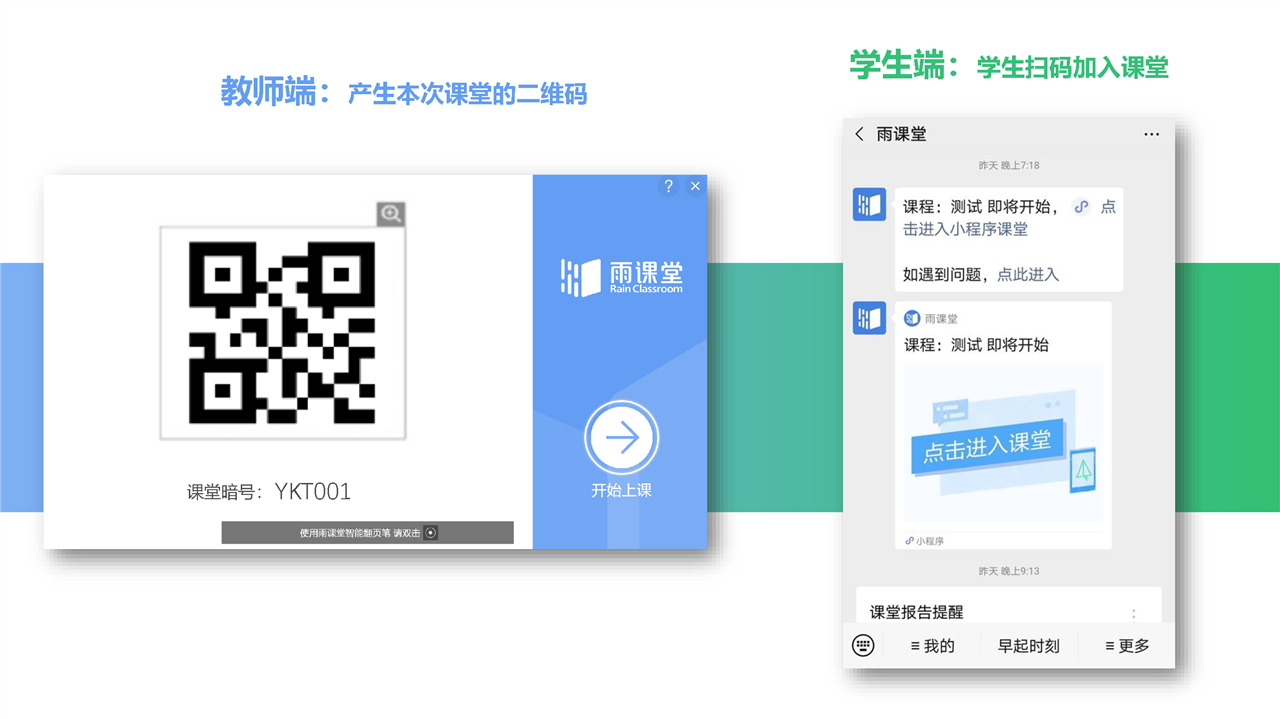Click the 点此进入 help link

pos(1028,274)
